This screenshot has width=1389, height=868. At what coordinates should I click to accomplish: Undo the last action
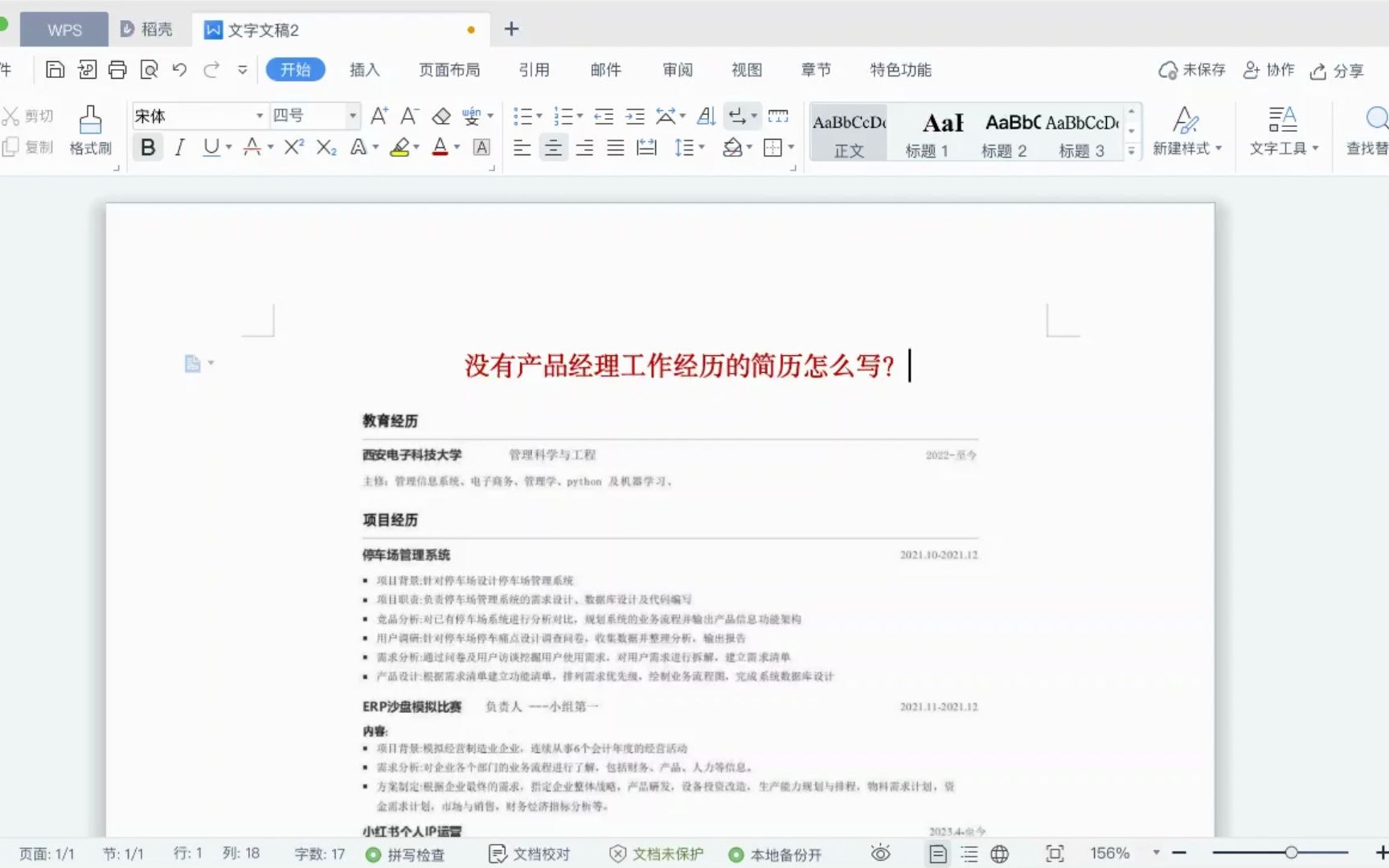[x=180, y=70]
